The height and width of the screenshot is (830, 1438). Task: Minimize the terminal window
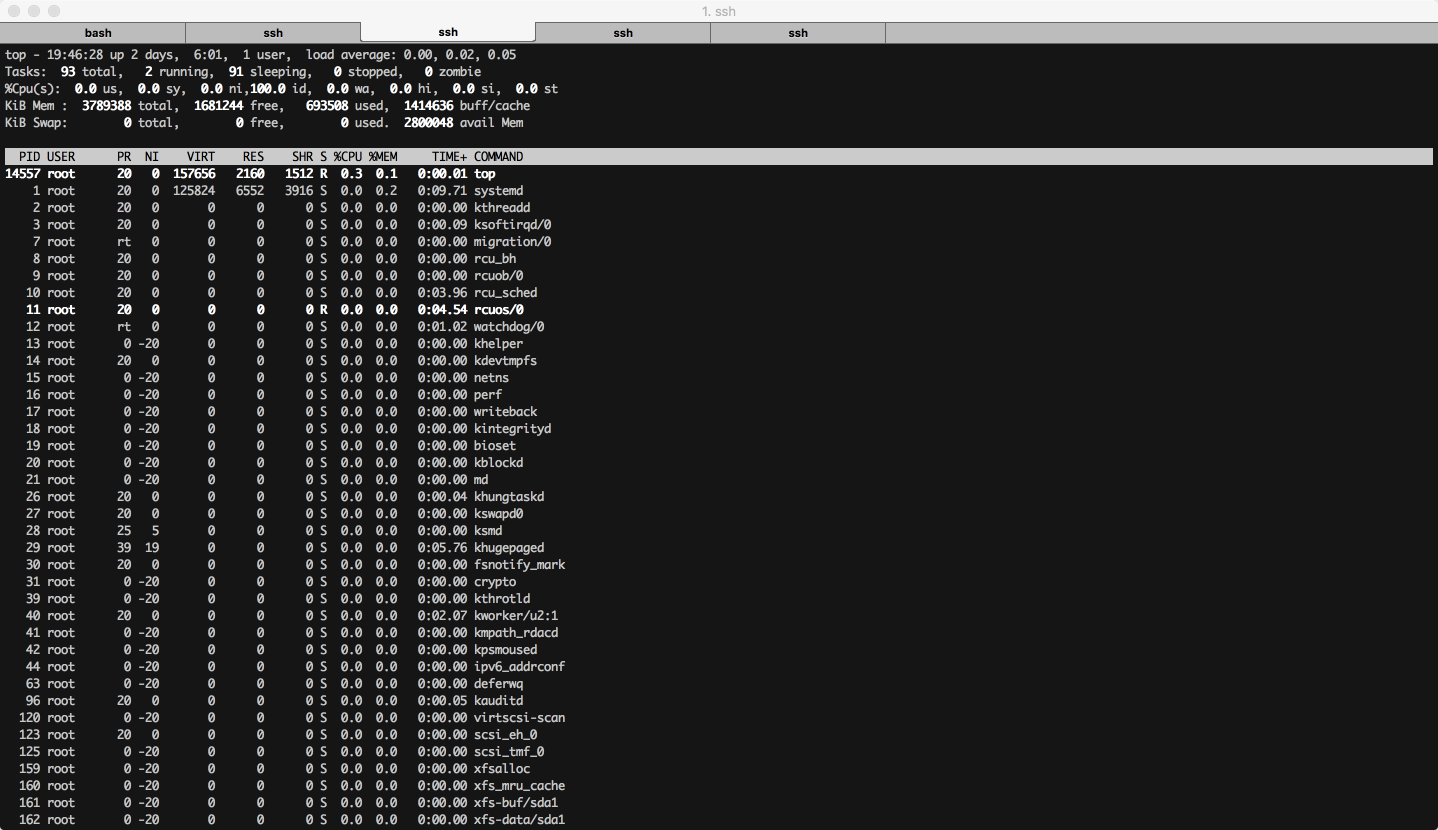coord(34,11)
